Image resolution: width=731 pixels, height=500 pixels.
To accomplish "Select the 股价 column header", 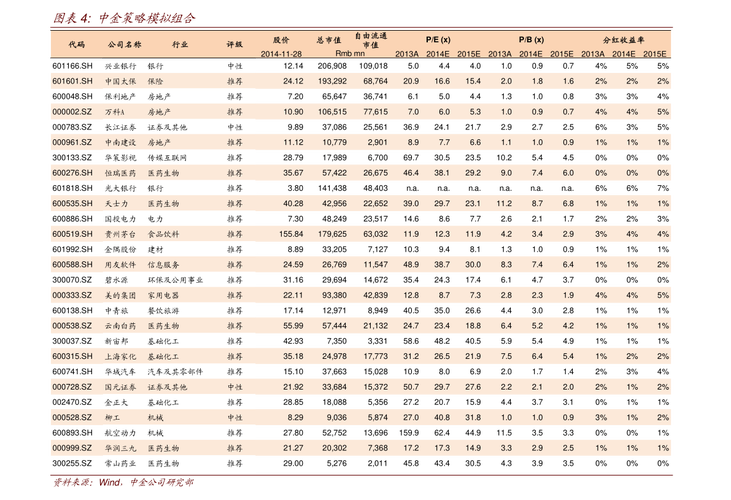I will [x=281, y=40].
